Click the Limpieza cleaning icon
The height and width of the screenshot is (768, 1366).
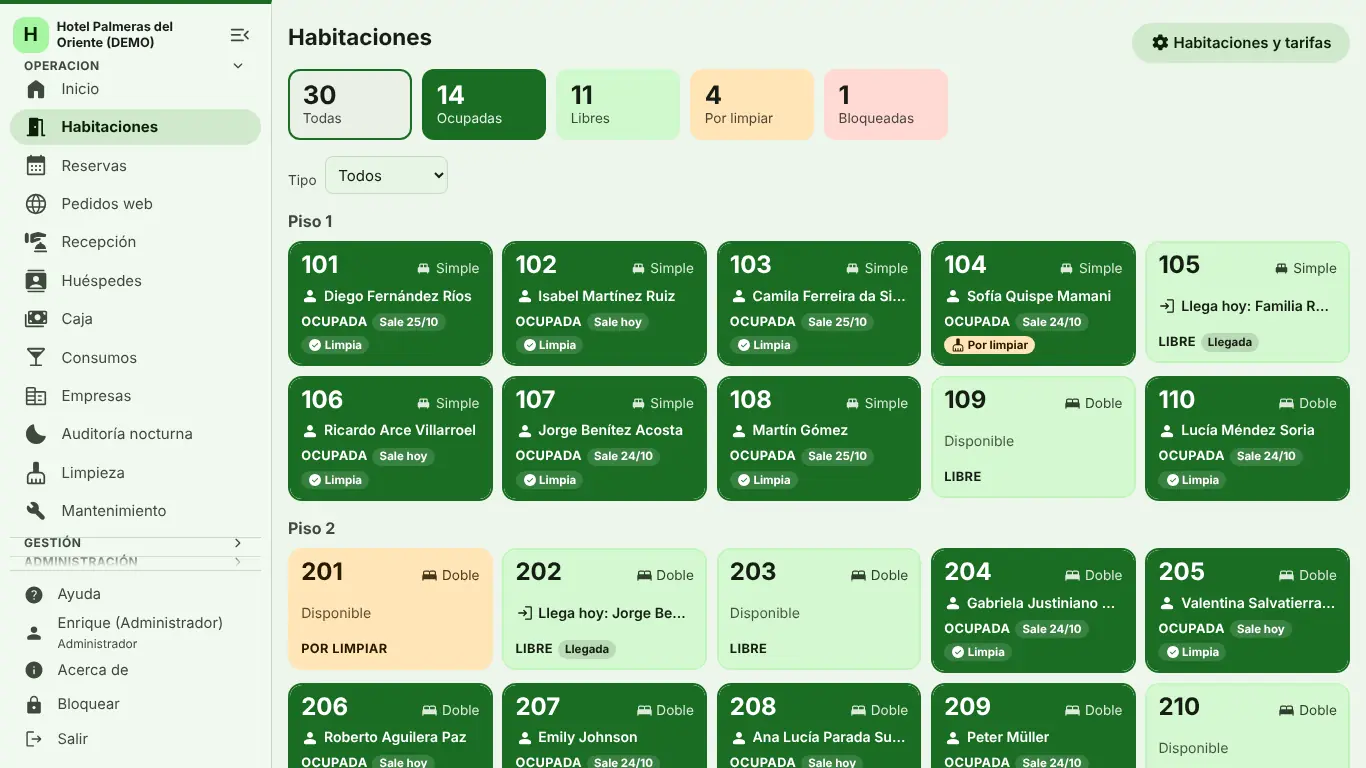click(36, 473)
